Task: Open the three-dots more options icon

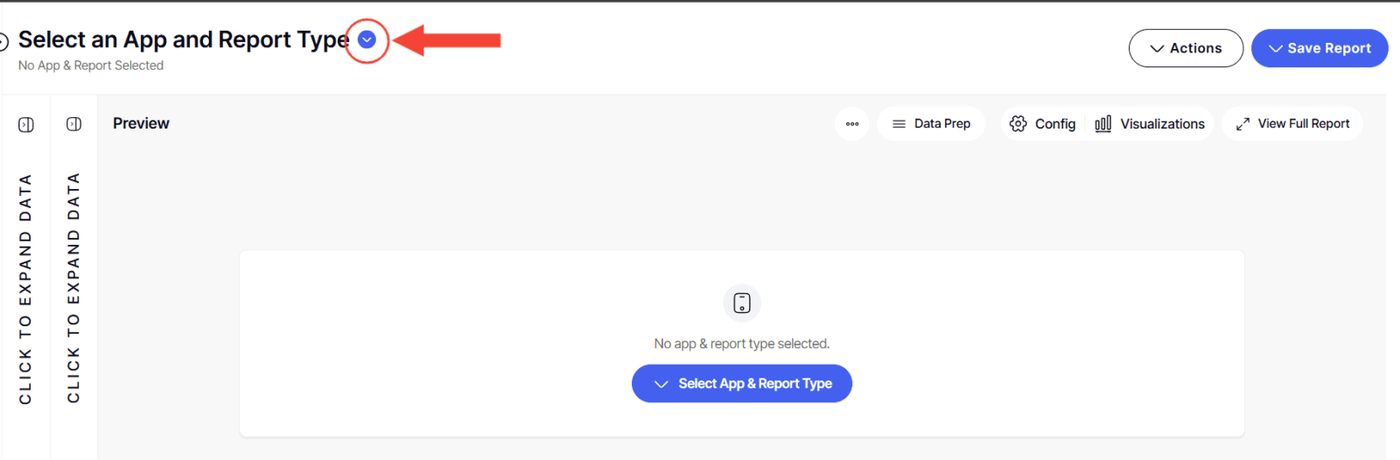Action: coord(852,124)
